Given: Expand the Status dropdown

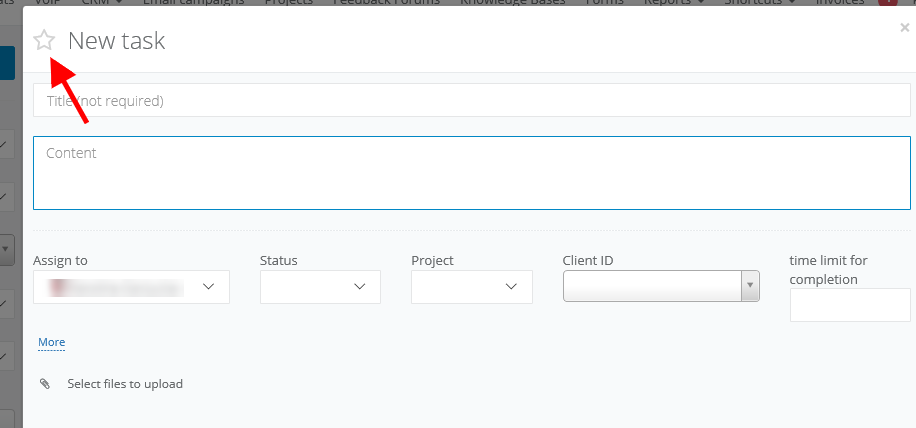Looking at the screenshot, I should (320, 287).
